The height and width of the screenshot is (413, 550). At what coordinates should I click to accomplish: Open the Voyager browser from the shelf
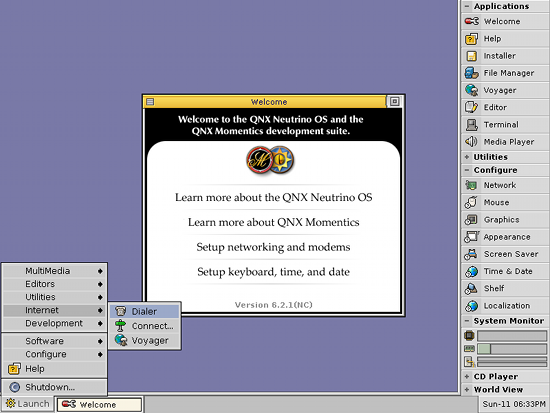pyautogui.click(x=472, y=90)
